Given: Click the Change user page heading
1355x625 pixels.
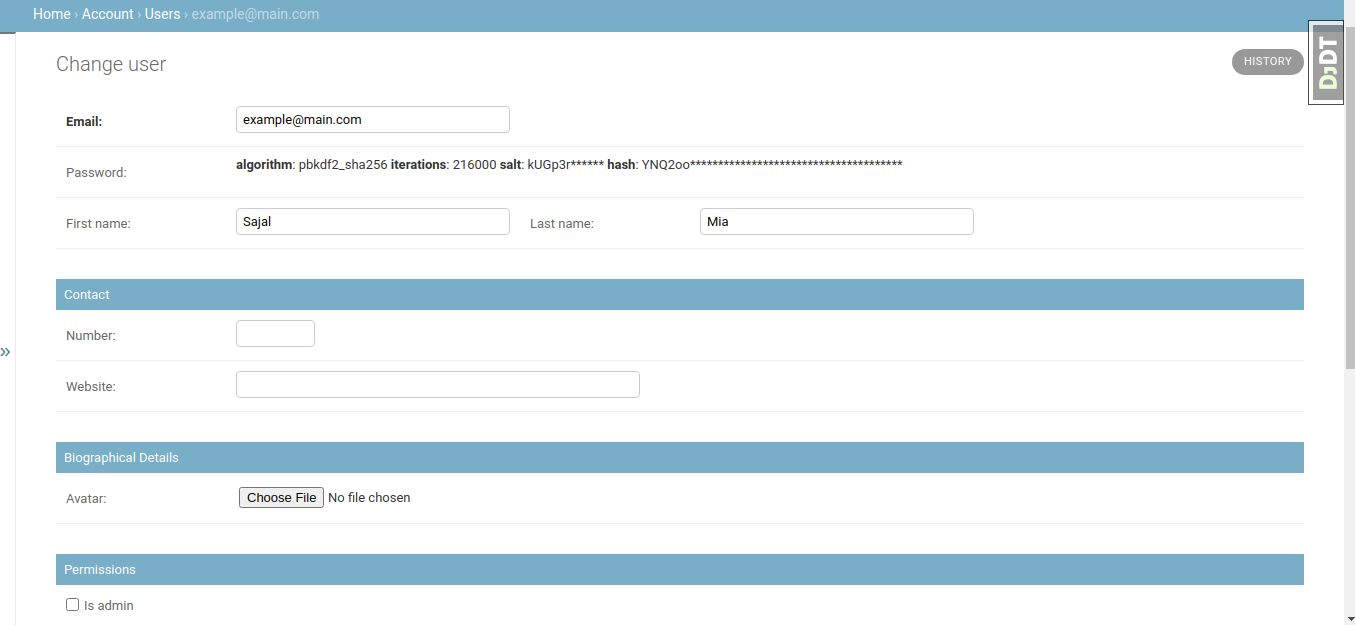Looking at the screenshot, I should click(110, 63).
